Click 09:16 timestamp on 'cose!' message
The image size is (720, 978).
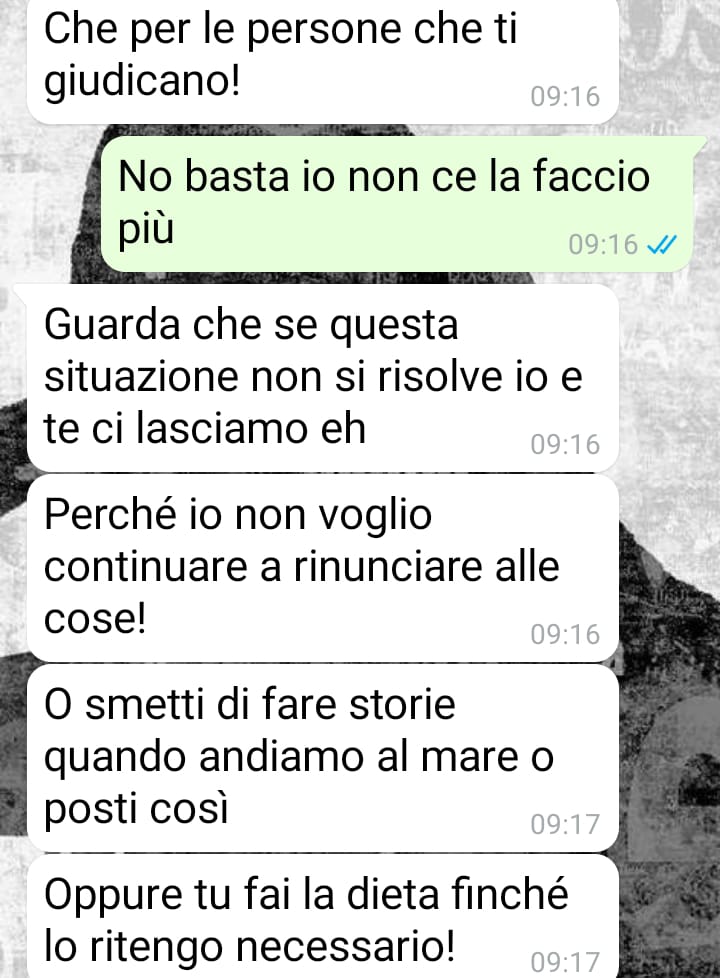point(565,634)
